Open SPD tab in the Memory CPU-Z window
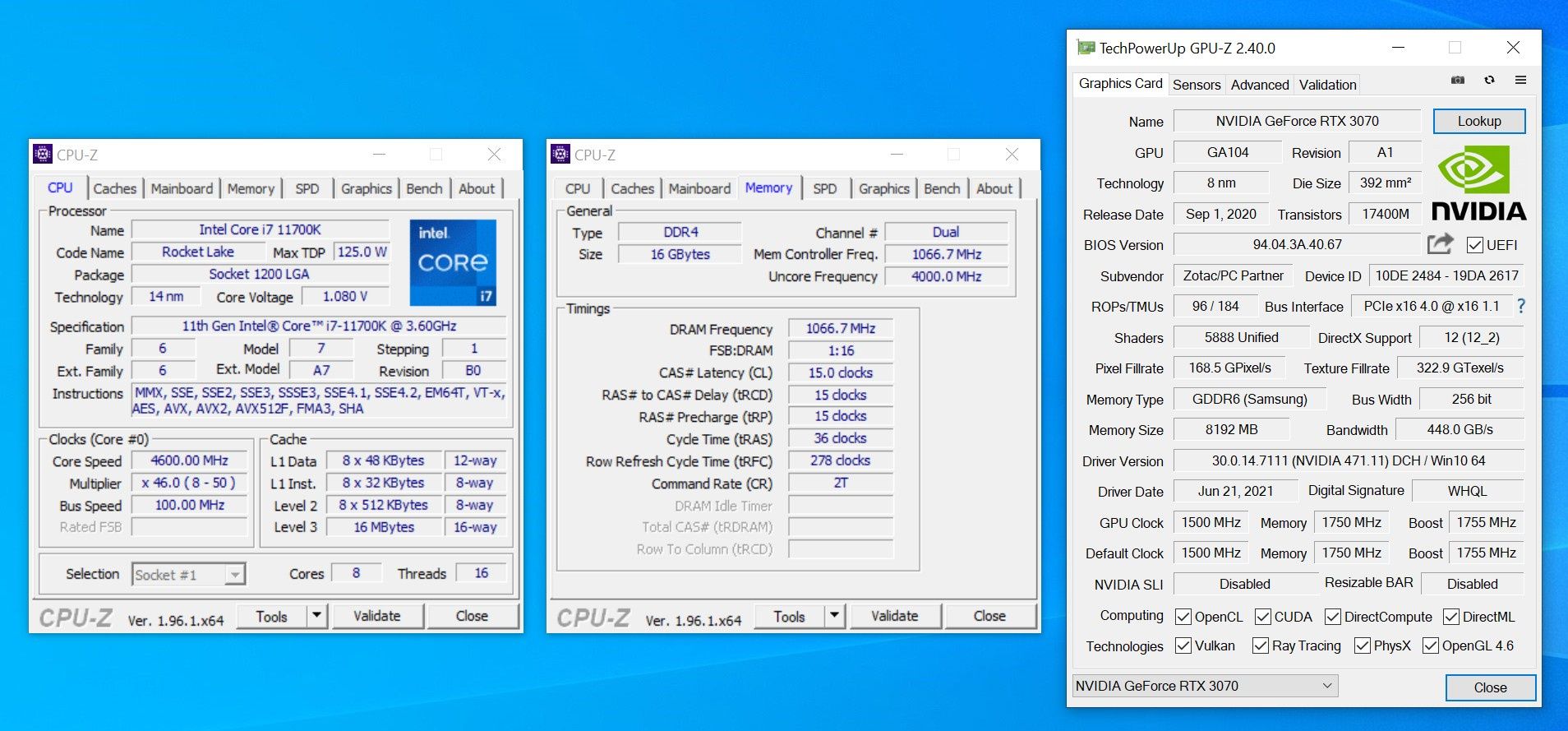 tap(825, 188)
